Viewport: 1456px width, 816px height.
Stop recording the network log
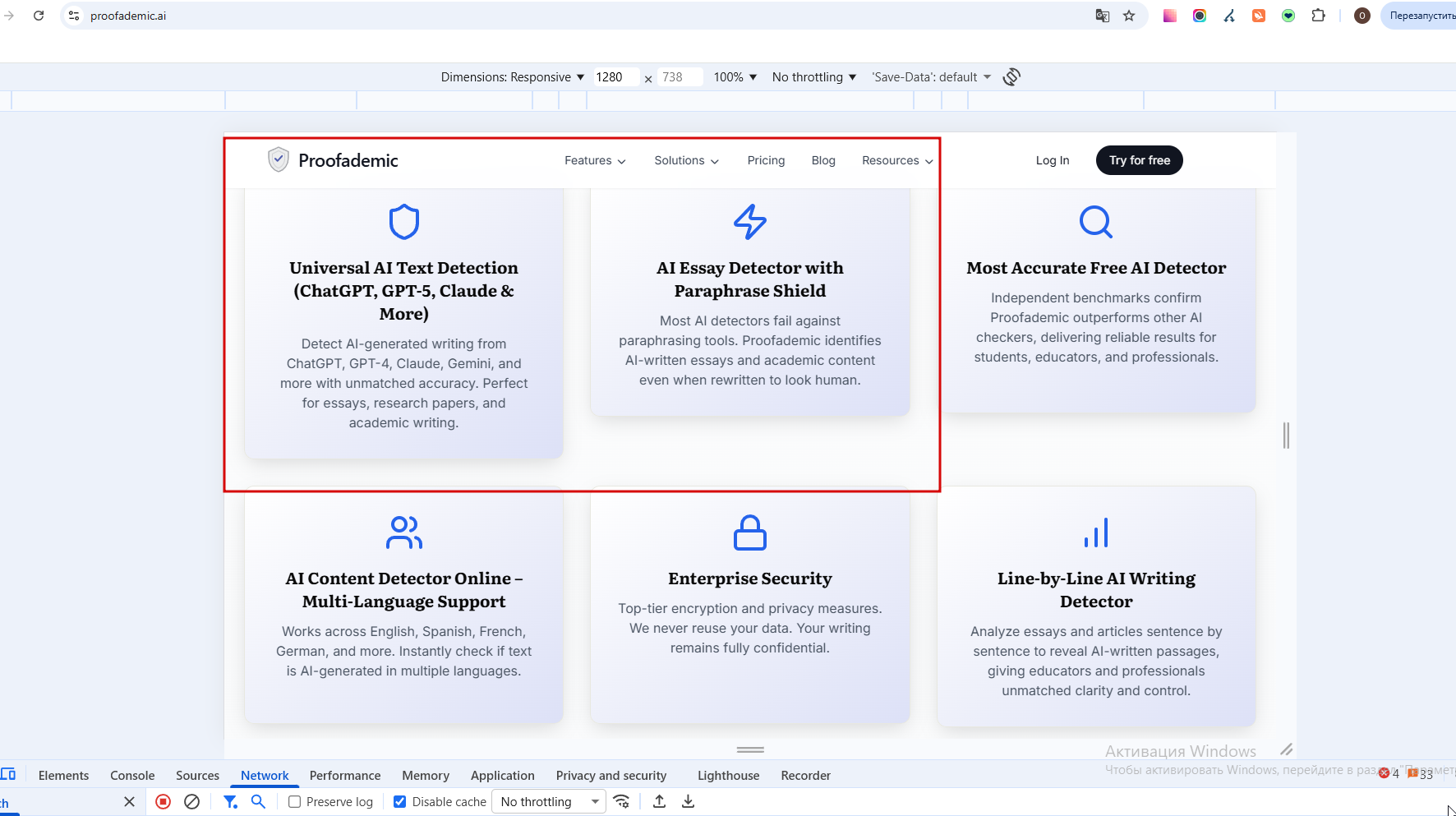(x=164, y=801)
